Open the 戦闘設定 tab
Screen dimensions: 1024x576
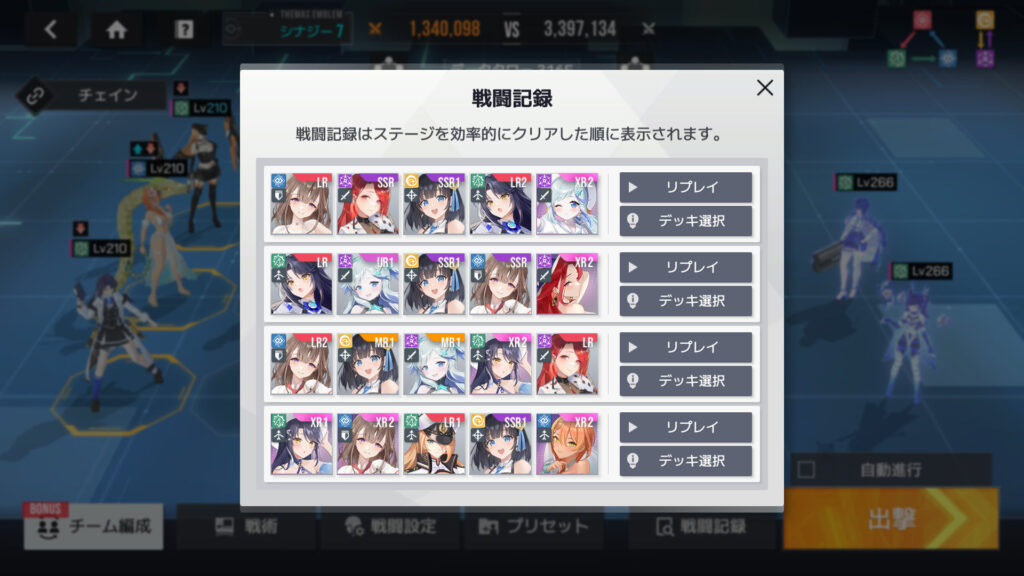coord(392,526)
